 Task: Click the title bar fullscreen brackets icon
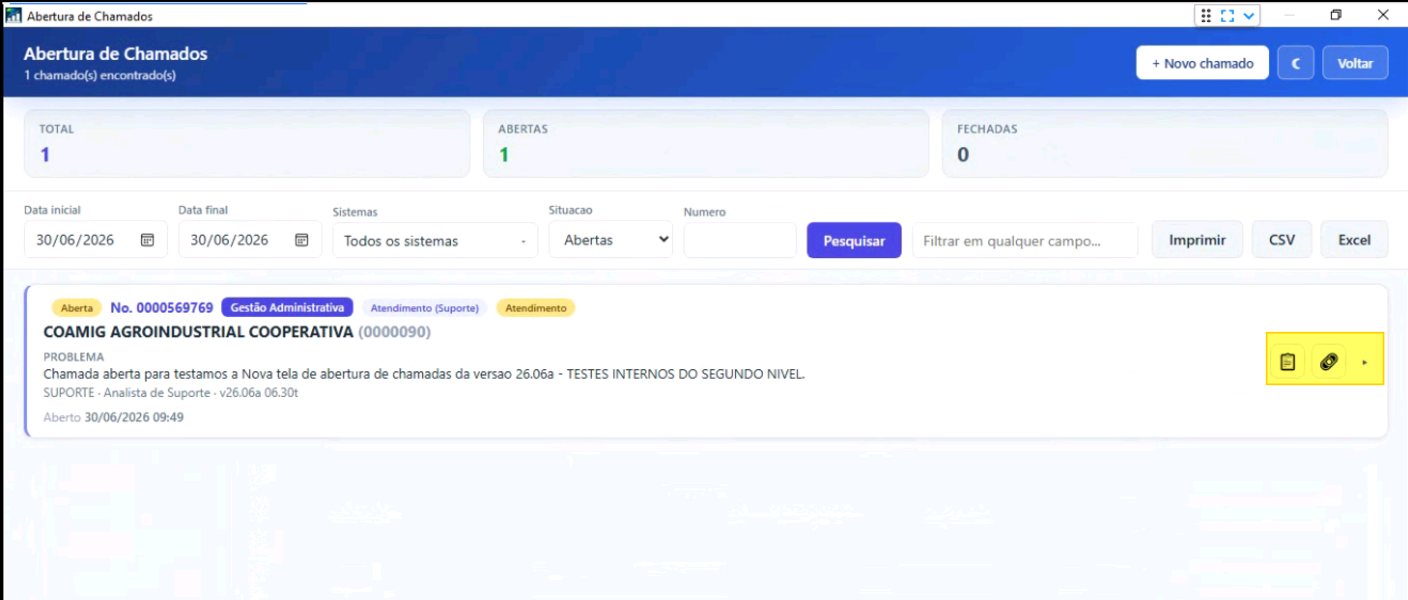(x=1228, y=16)
